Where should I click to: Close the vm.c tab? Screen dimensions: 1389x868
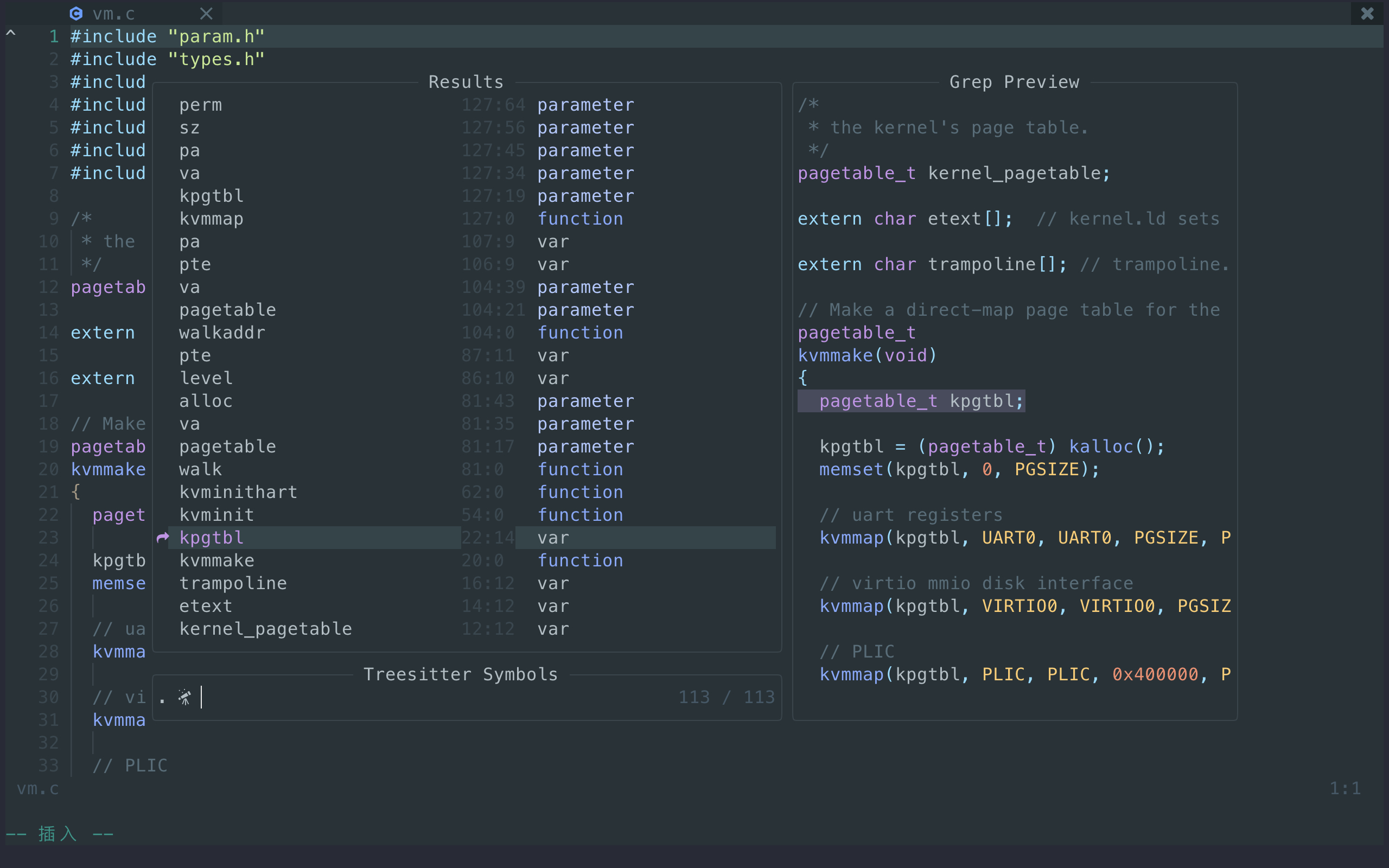206,13
